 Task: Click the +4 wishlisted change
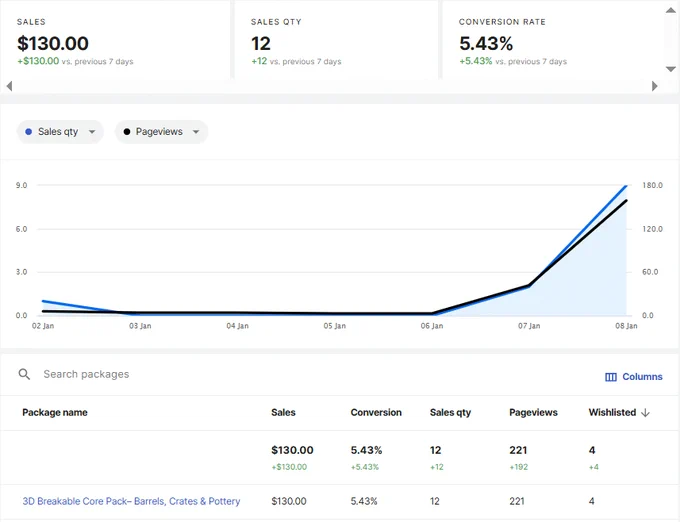tap(594, 467)
